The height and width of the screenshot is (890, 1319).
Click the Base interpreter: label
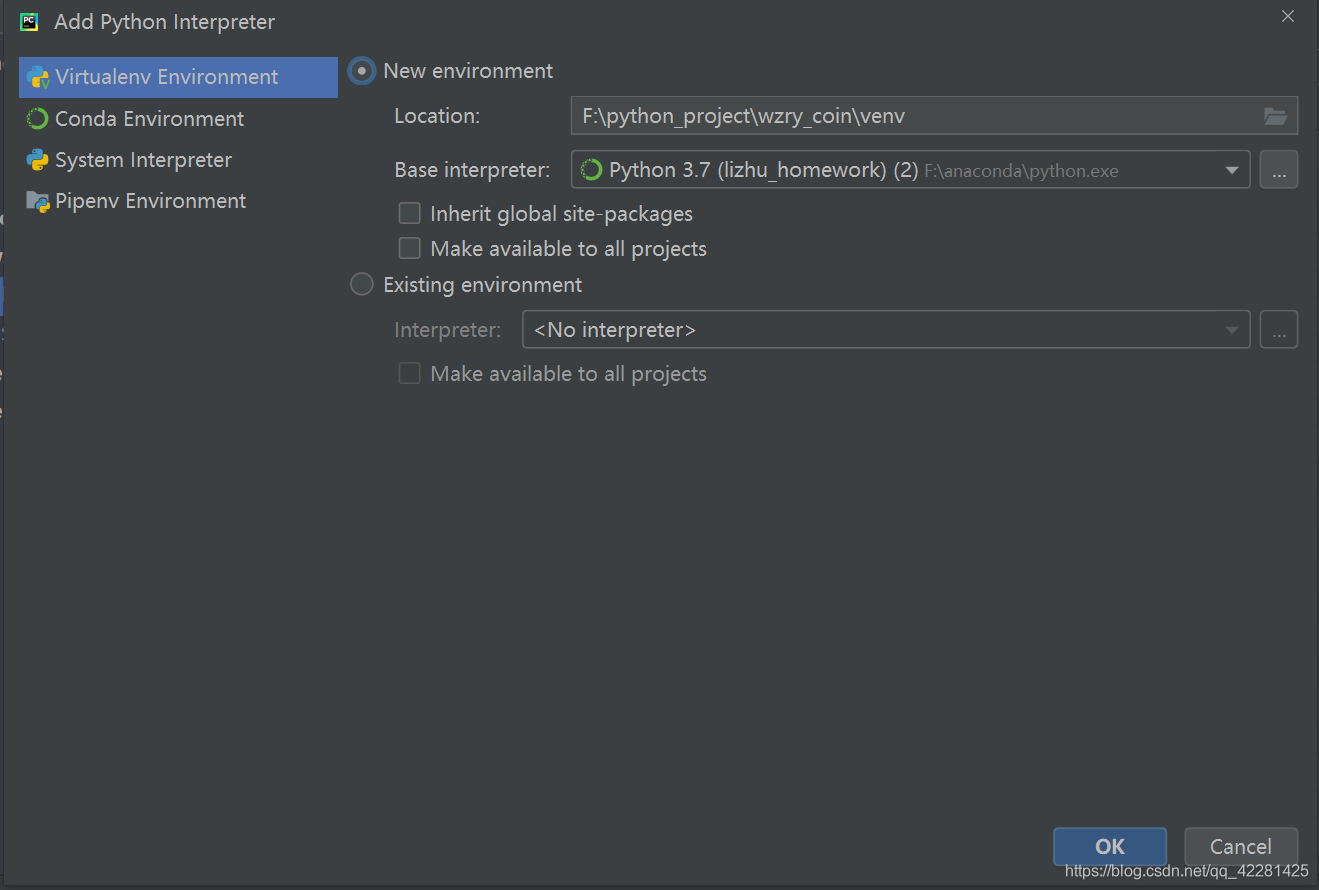[x=472, y=170]
